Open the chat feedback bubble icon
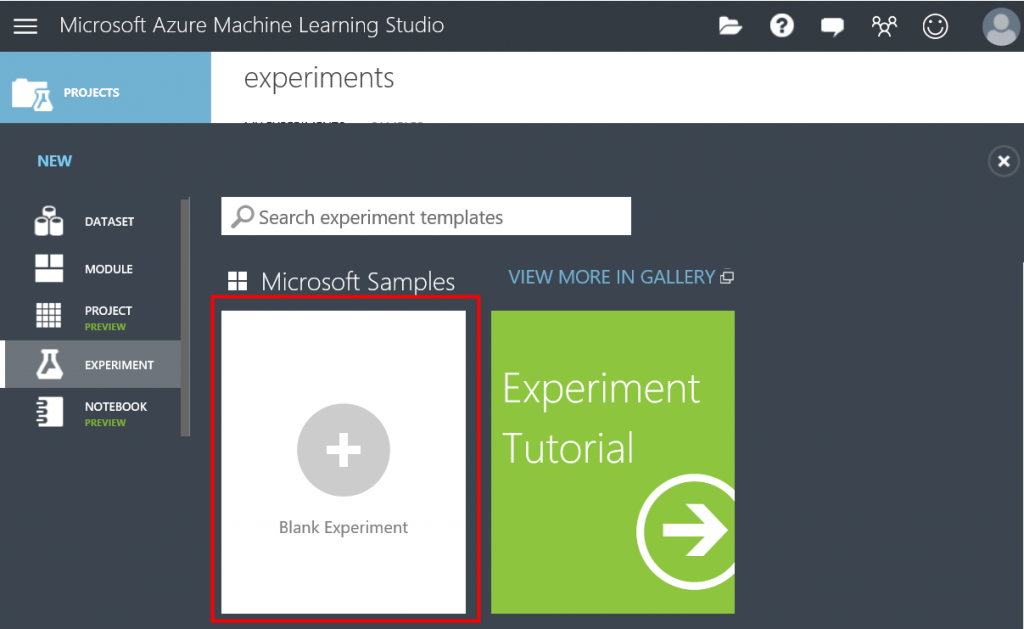 tap(832, 27)
